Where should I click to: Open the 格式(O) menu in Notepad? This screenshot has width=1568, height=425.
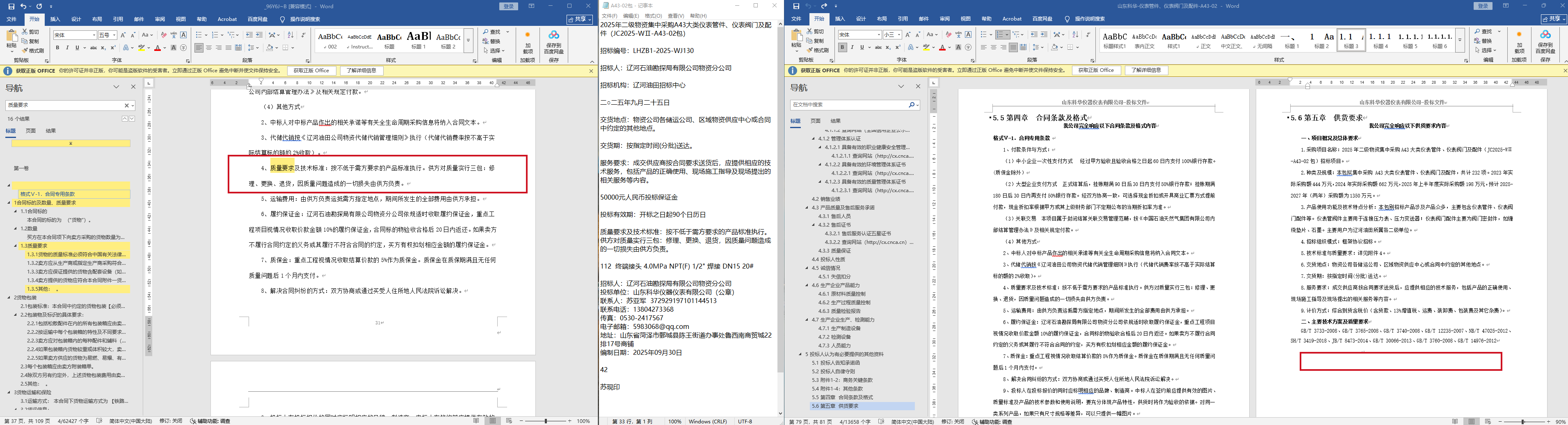[x=653, y=16]
